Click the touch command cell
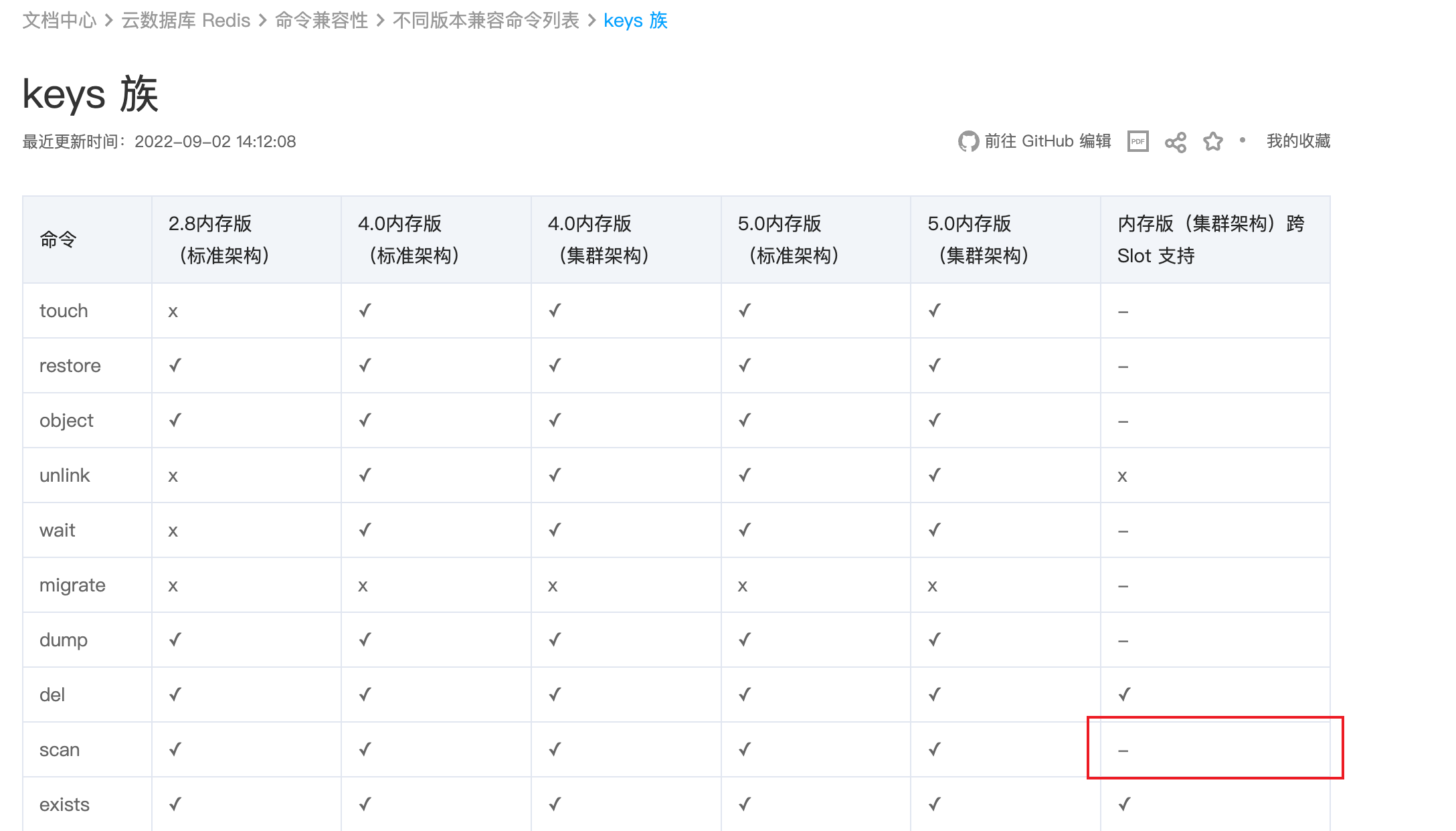 click(x=64, y=310)
